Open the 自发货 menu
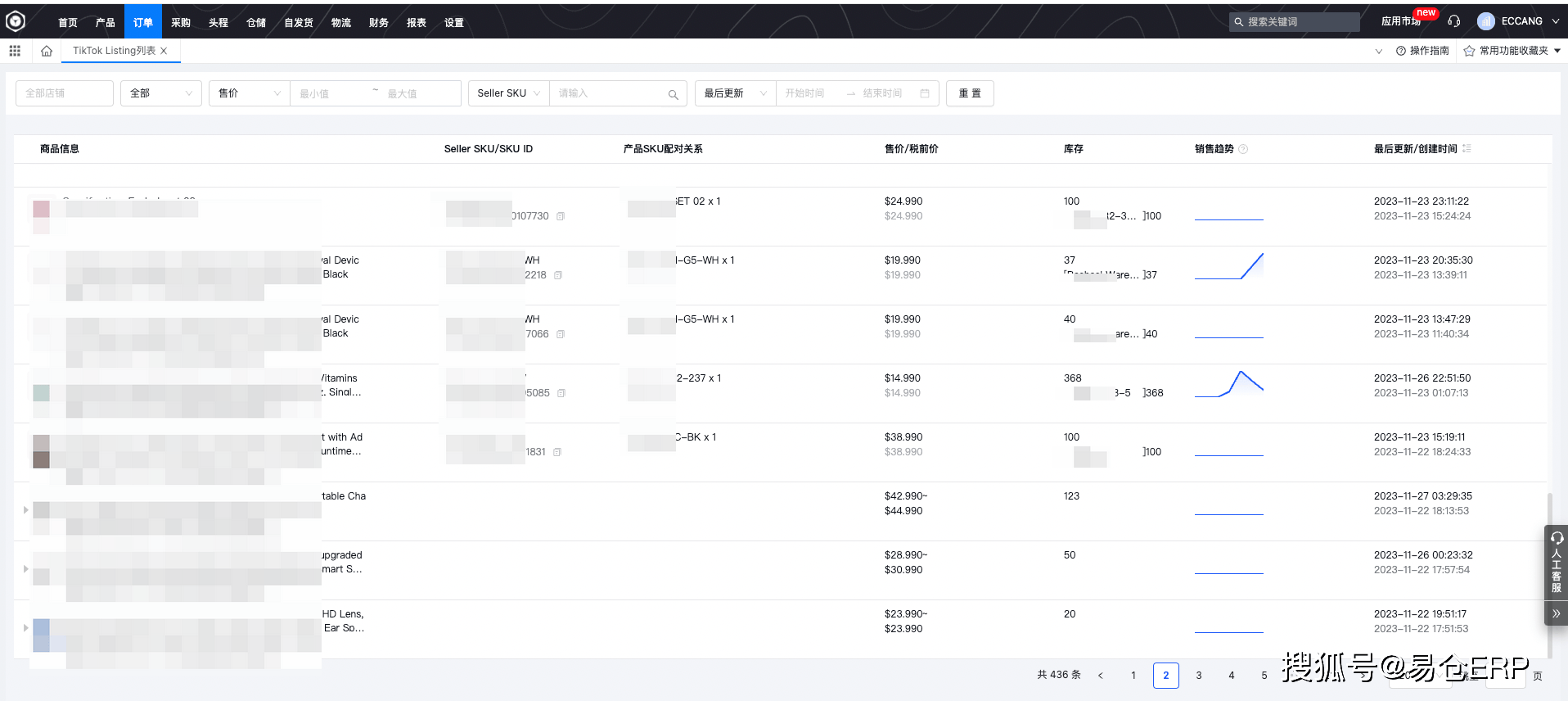 click(299, 22)
